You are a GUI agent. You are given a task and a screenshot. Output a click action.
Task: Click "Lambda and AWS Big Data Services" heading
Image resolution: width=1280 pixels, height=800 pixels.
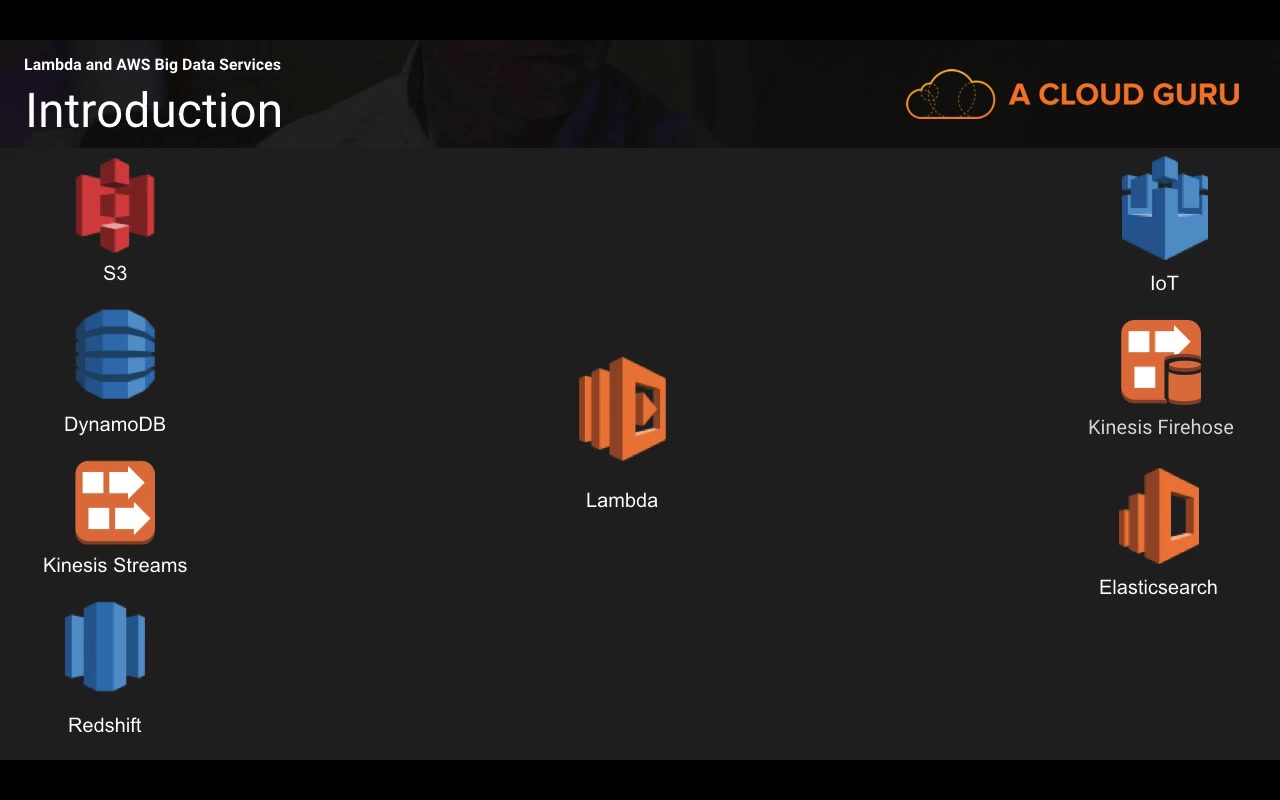152,65
